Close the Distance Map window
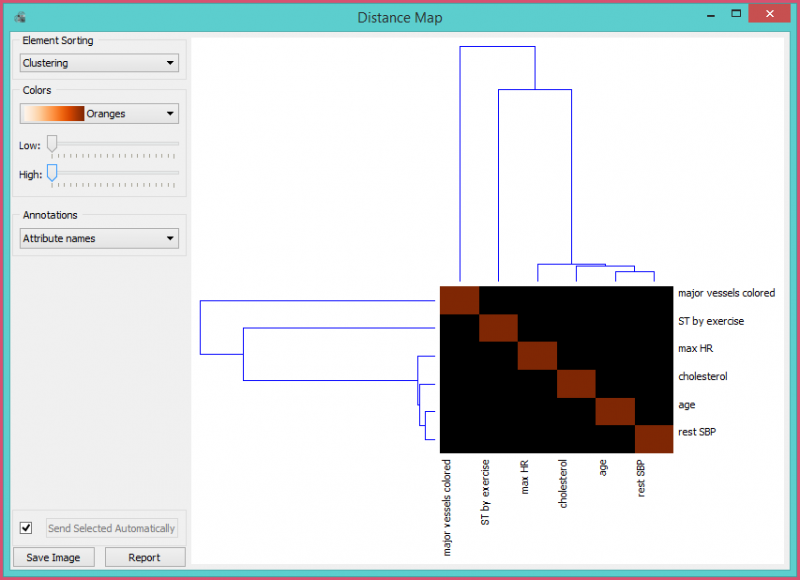 point(768,14)
